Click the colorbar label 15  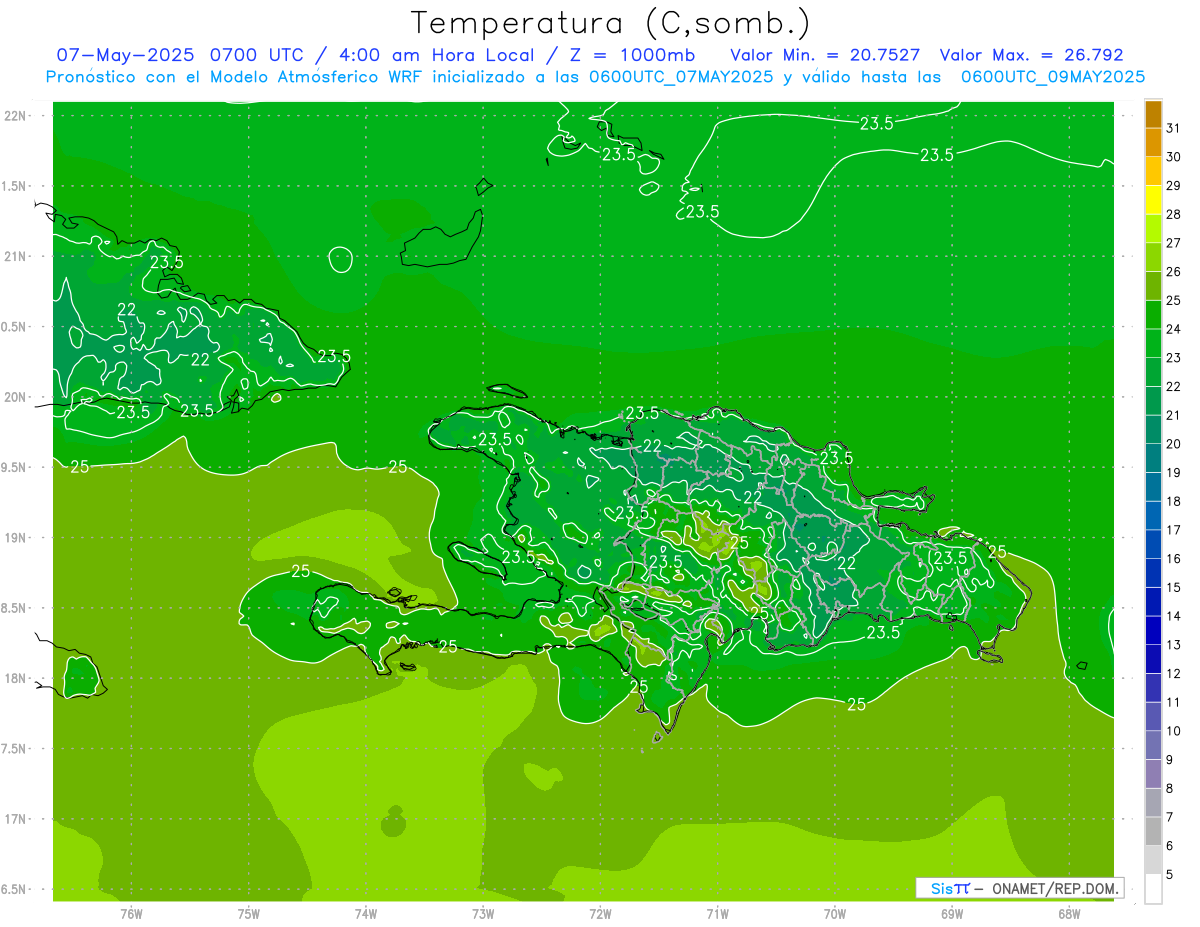point(1173,587)
